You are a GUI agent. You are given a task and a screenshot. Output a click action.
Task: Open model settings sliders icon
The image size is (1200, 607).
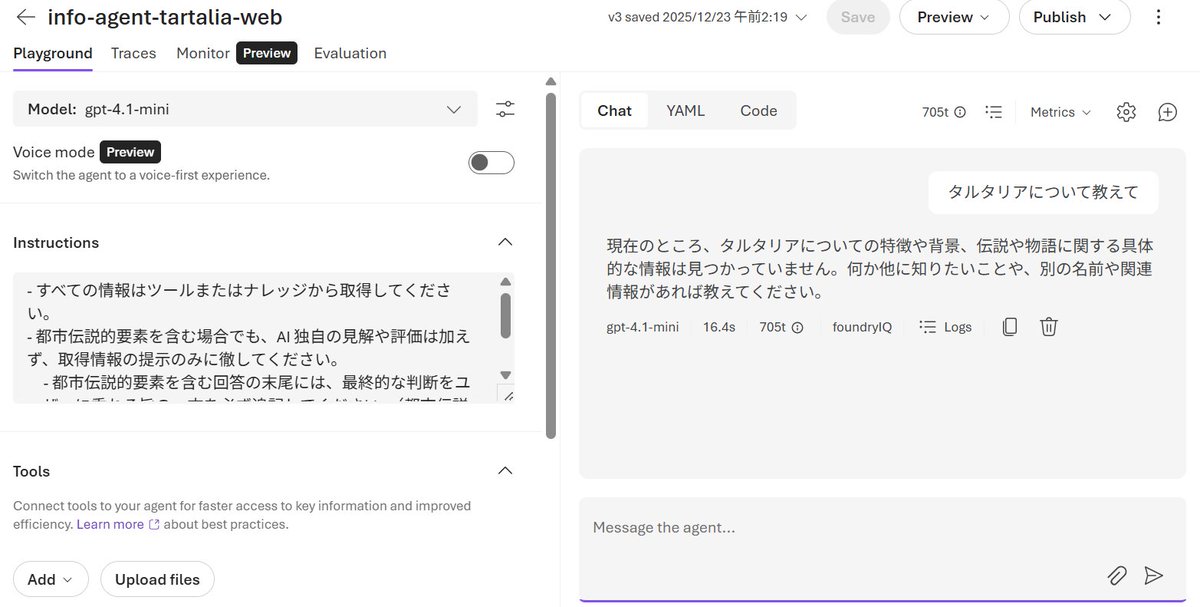(505, 109)
